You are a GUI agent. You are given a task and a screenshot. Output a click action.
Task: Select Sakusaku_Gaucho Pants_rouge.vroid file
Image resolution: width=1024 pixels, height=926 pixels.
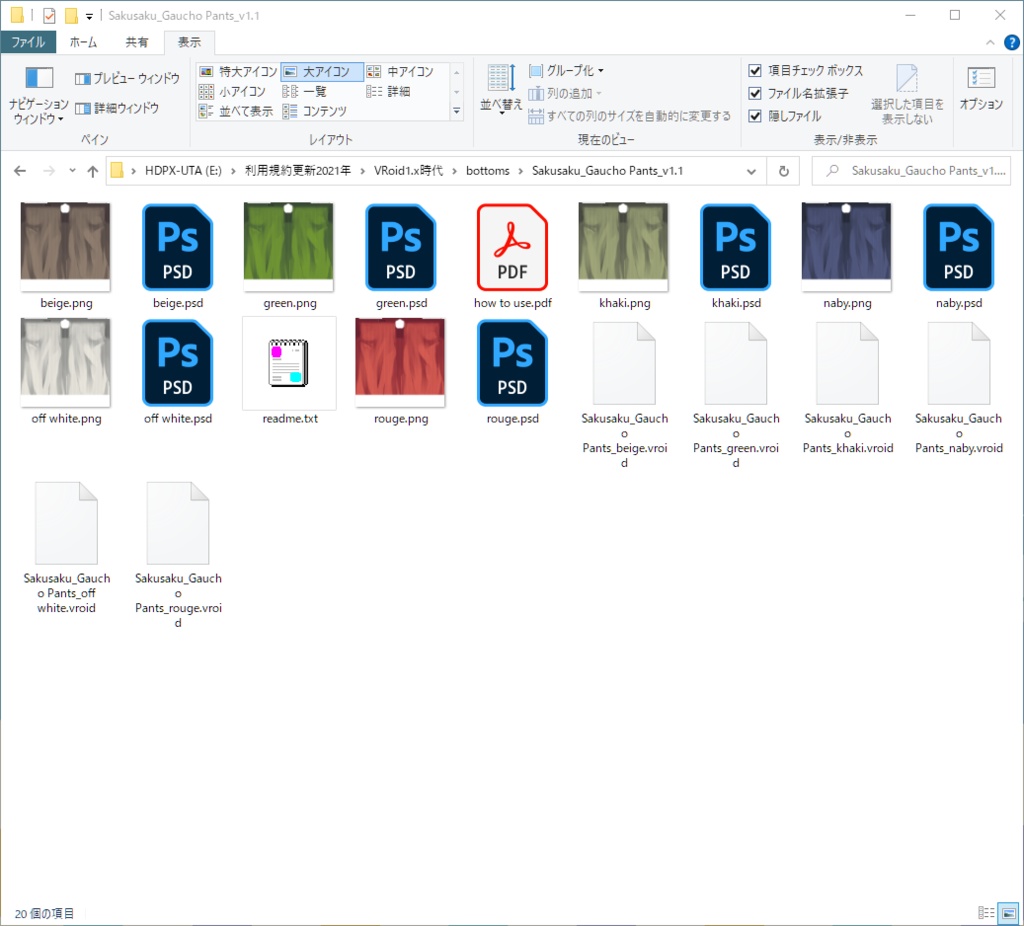[178, 554]
